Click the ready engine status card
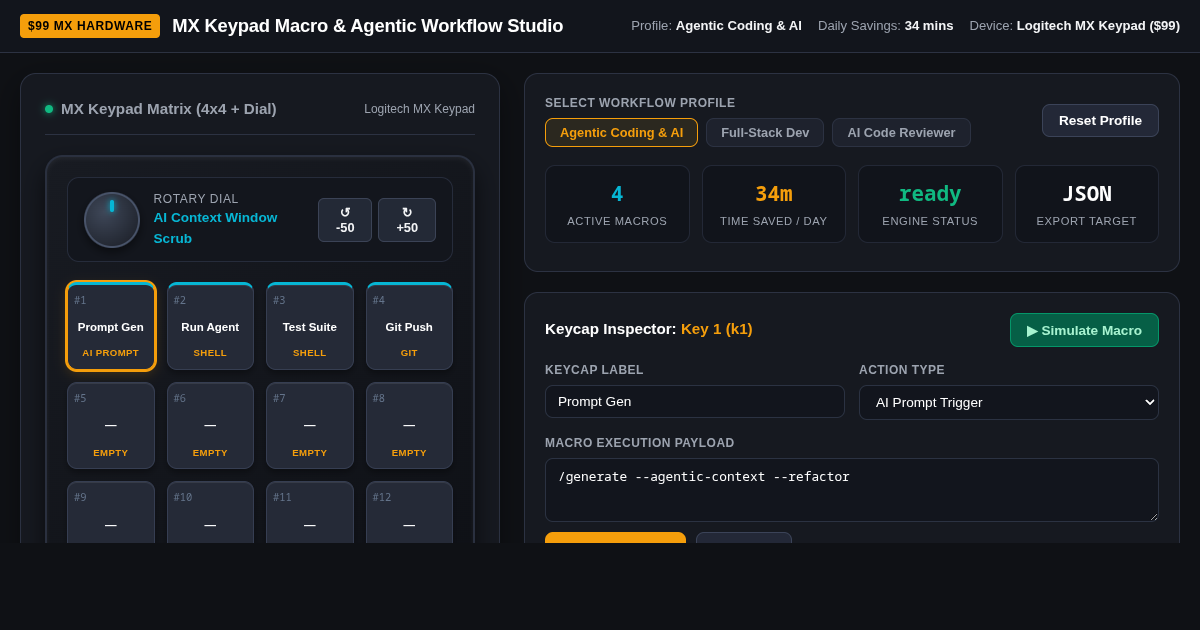This screenshot has width=1200, height=630. (x=930, y=204)
